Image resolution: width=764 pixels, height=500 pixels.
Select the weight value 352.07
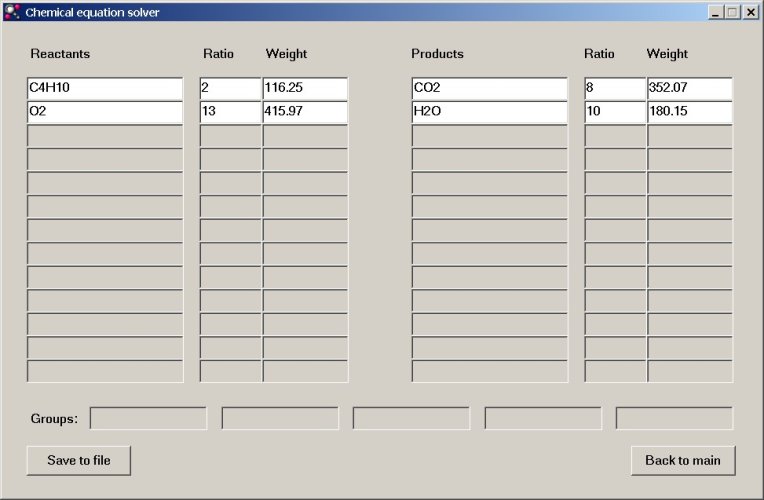tap(690, 88)
